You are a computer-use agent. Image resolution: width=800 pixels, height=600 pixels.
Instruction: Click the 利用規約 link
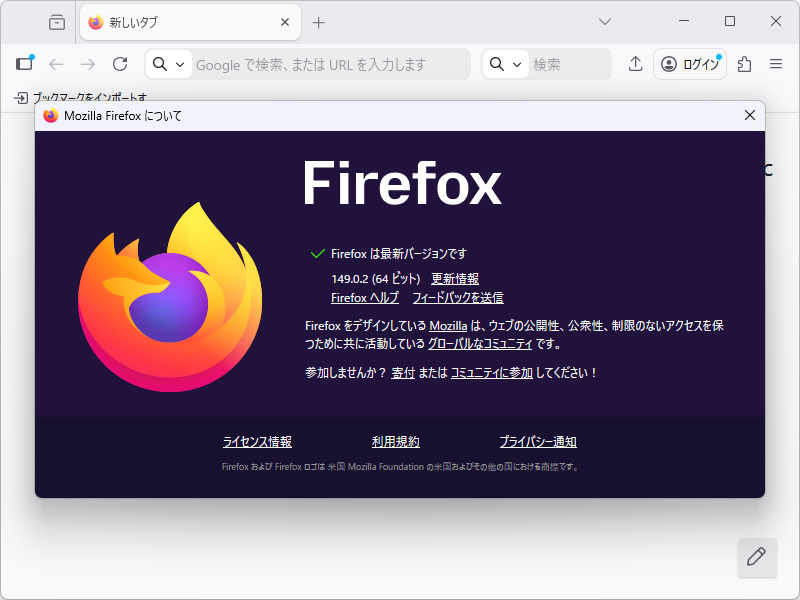(x=394, y=441)
